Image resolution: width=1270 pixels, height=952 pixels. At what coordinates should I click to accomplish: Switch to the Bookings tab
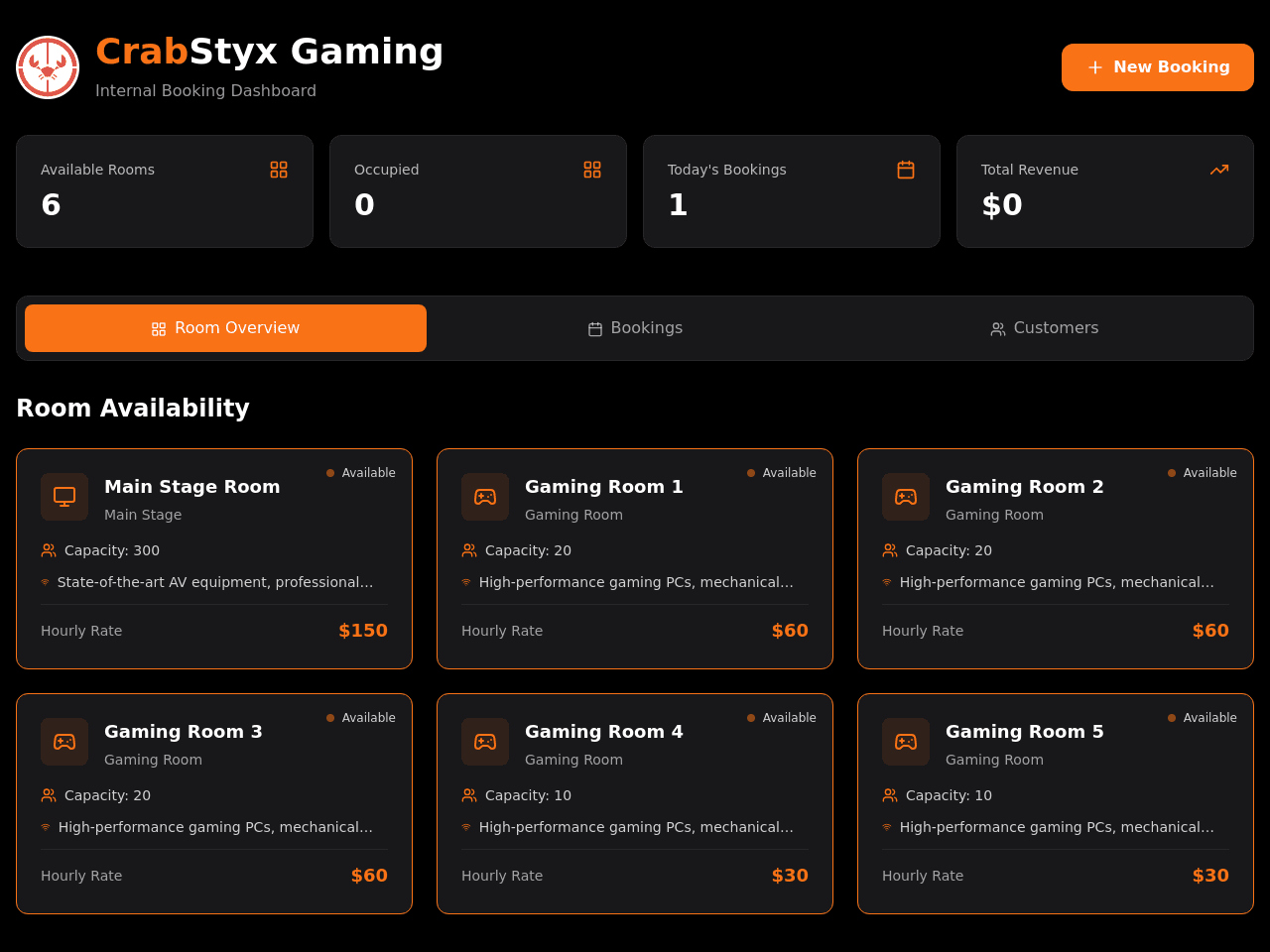coord(635,328)
